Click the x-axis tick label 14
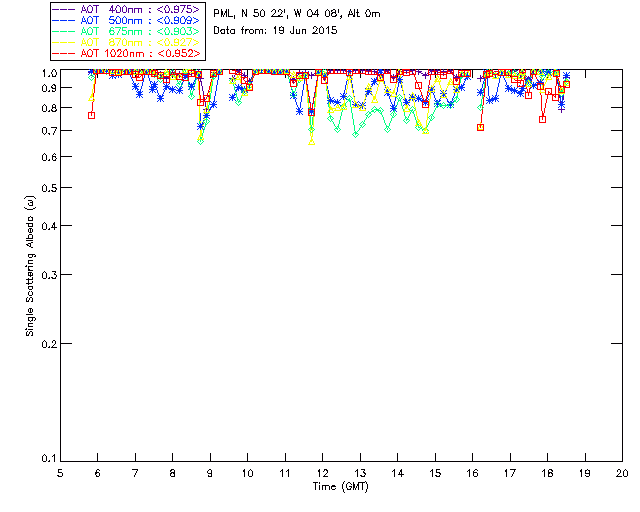This screenshot has width=640, height=512. coord(398,473)
